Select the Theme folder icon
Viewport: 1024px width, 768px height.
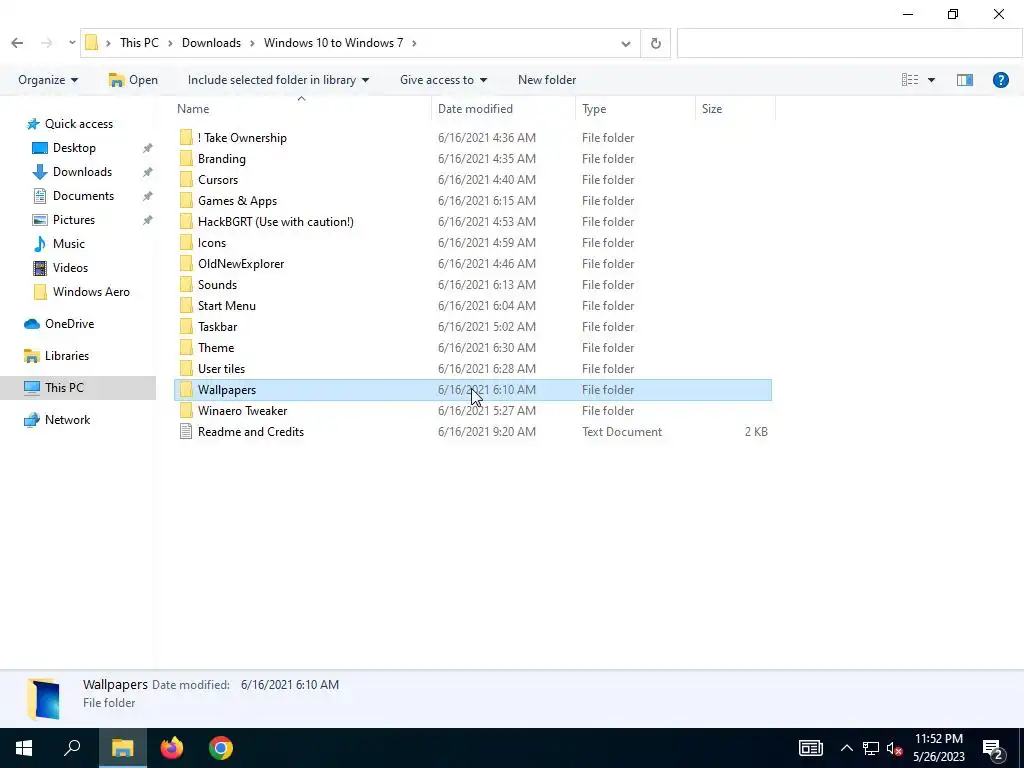point(186,347)
